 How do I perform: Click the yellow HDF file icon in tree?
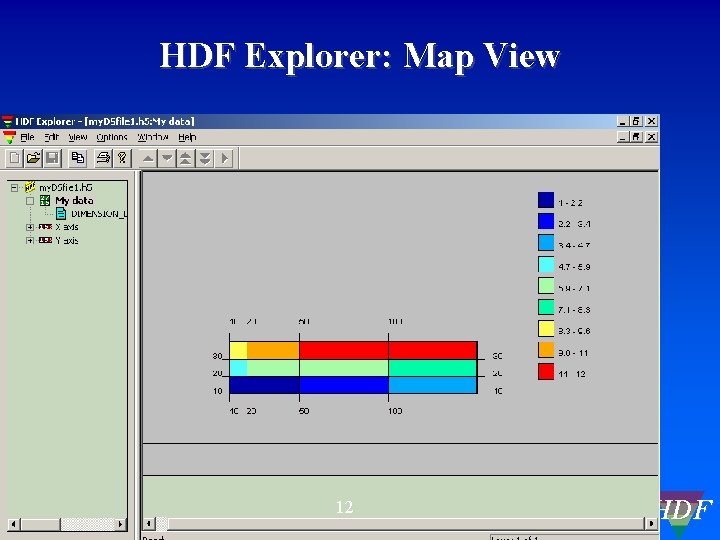(30, 187)
